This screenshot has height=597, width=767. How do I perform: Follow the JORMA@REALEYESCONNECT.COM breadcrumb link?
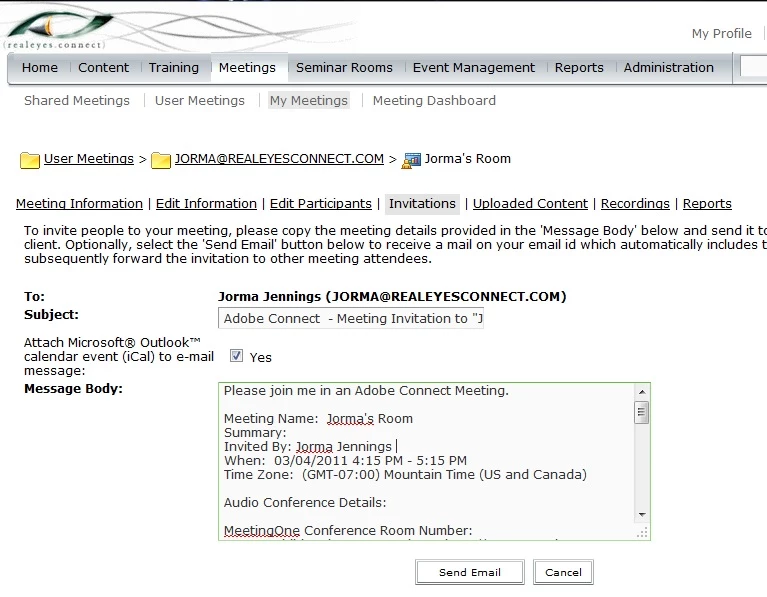pyautogui.click(x=279, y=159)
